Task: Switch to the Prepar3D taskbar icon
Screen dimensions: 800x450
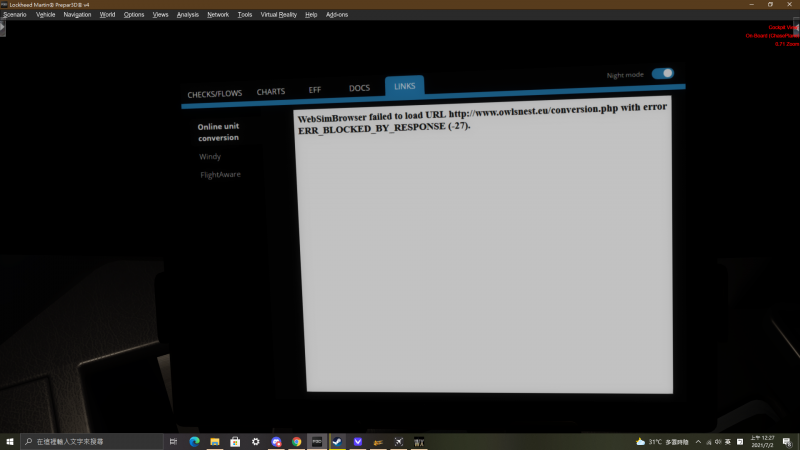Action: [317, 441]
